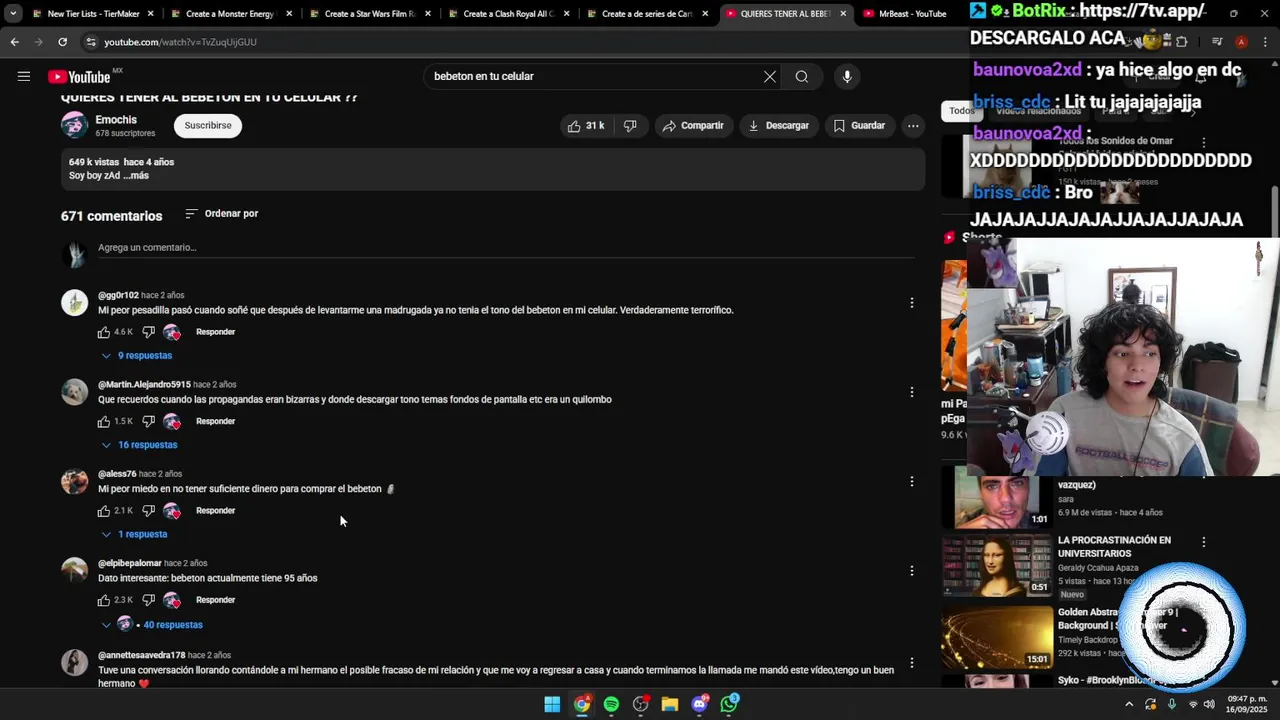Expand the 1 respuesta reply
Viewport: 1280px width, 720px height.
[x=134, y=534]
